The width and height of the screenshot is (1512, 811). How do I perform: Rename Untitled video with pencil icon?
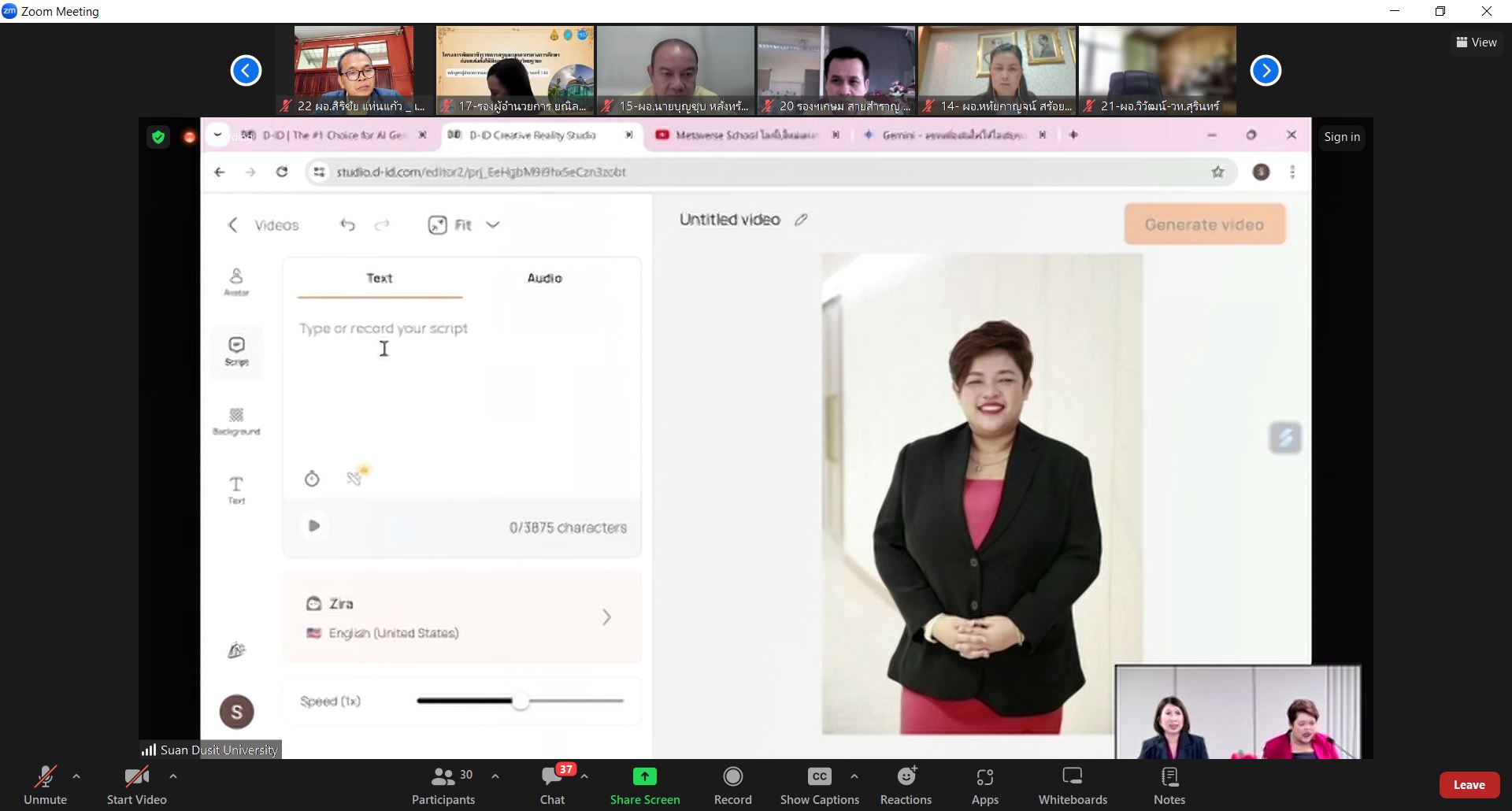801,220
